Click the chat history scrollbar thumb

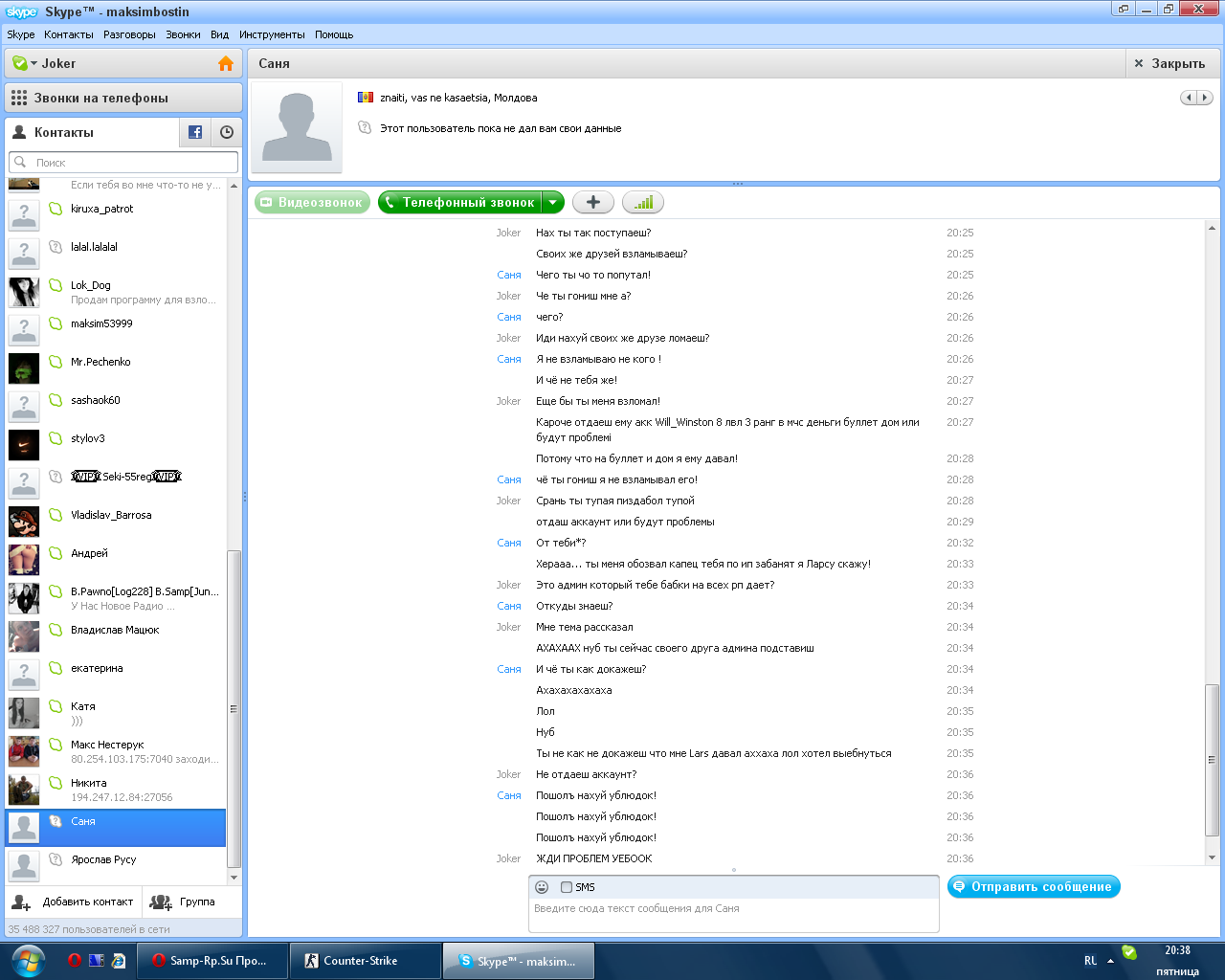[x=1213, y=761]
